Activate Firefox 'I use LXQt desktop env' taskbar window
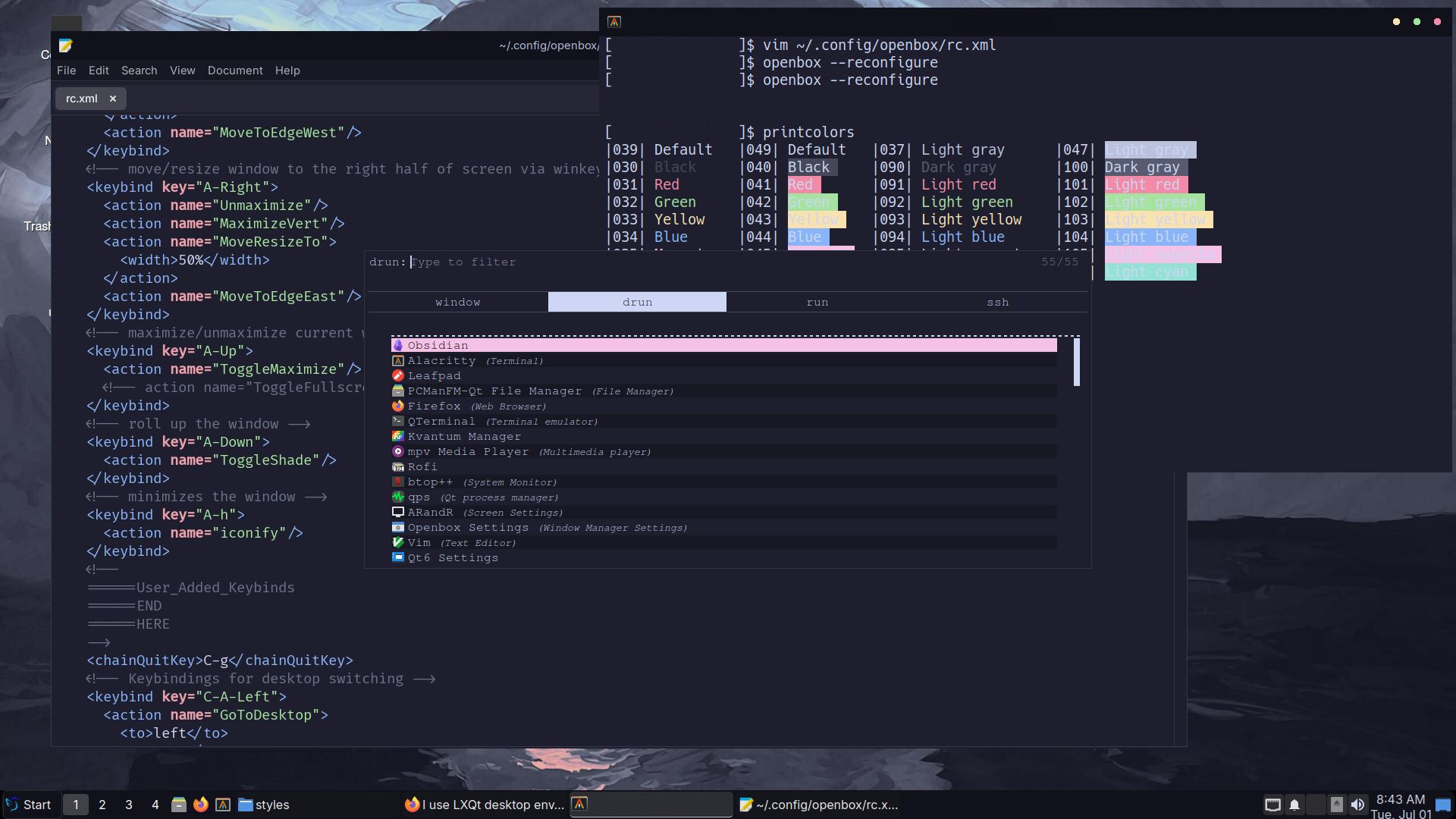The width and height of the screenshot is (1456, 819). coord(484,805)
